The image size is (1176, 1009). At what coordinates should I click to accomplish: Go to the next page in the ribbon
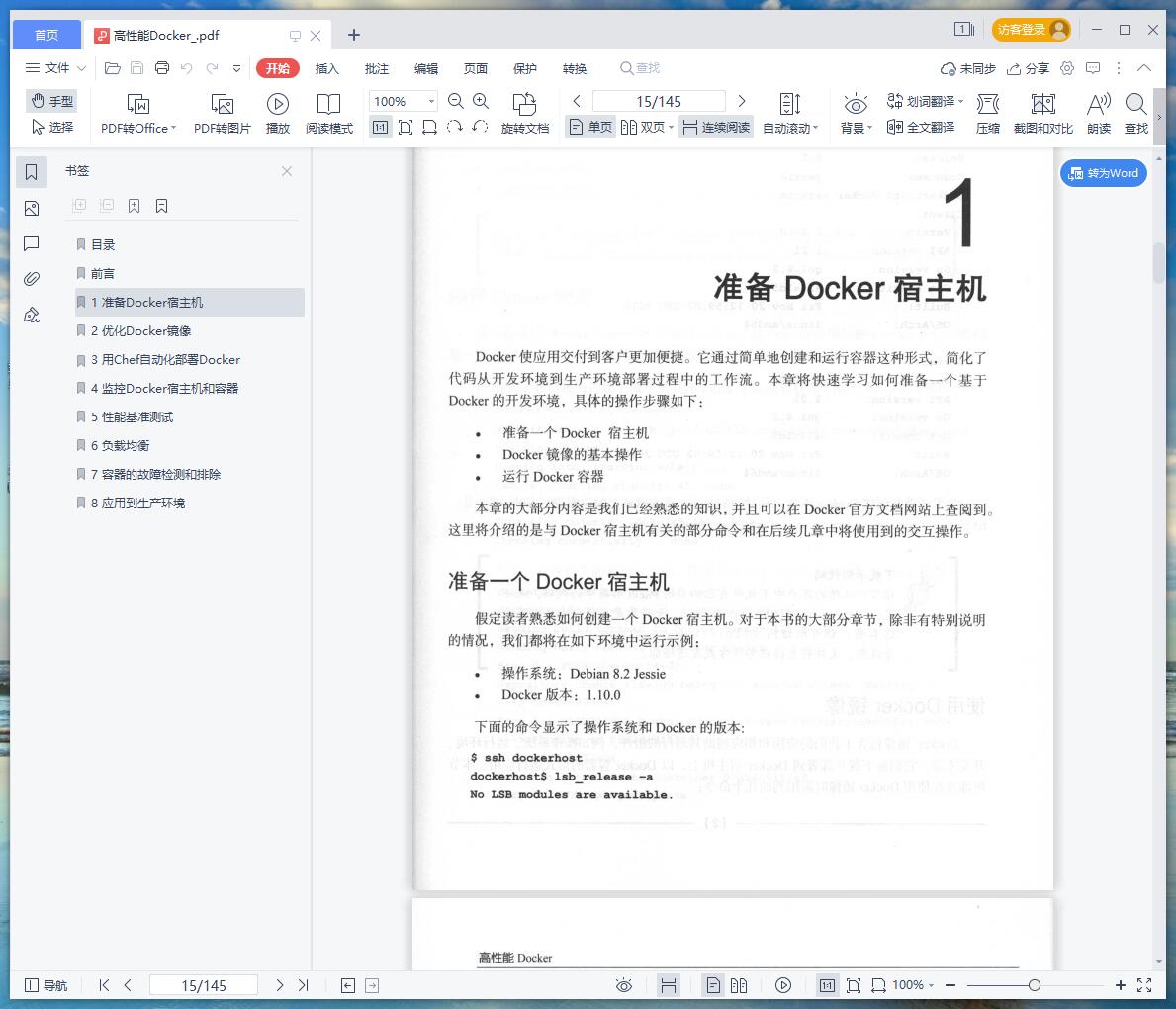coord(742,101)
